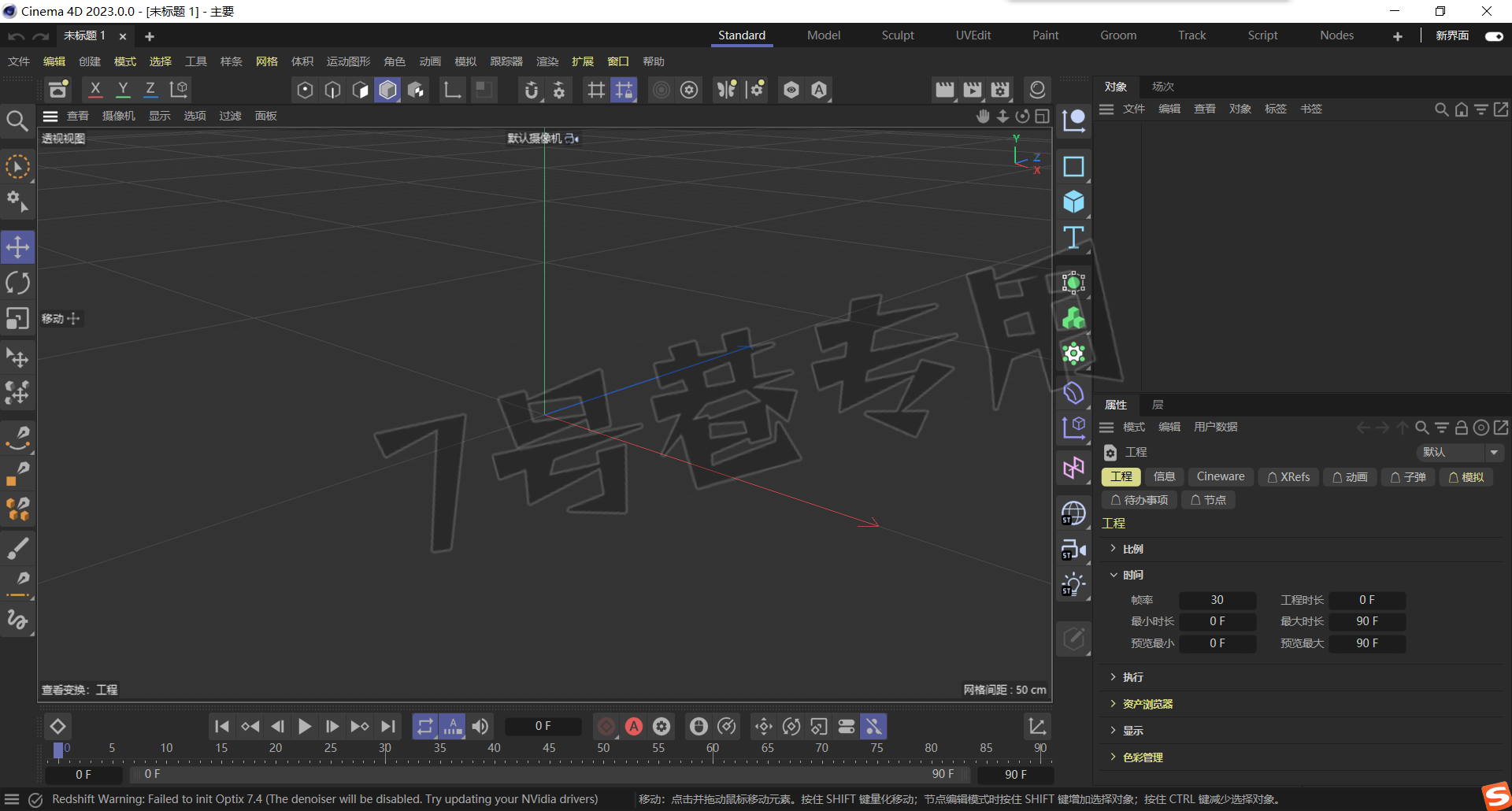This screenshot has width=1512, height=811.
Task: Open the search magnifier in left toolbar
Action: coord(17,120)
